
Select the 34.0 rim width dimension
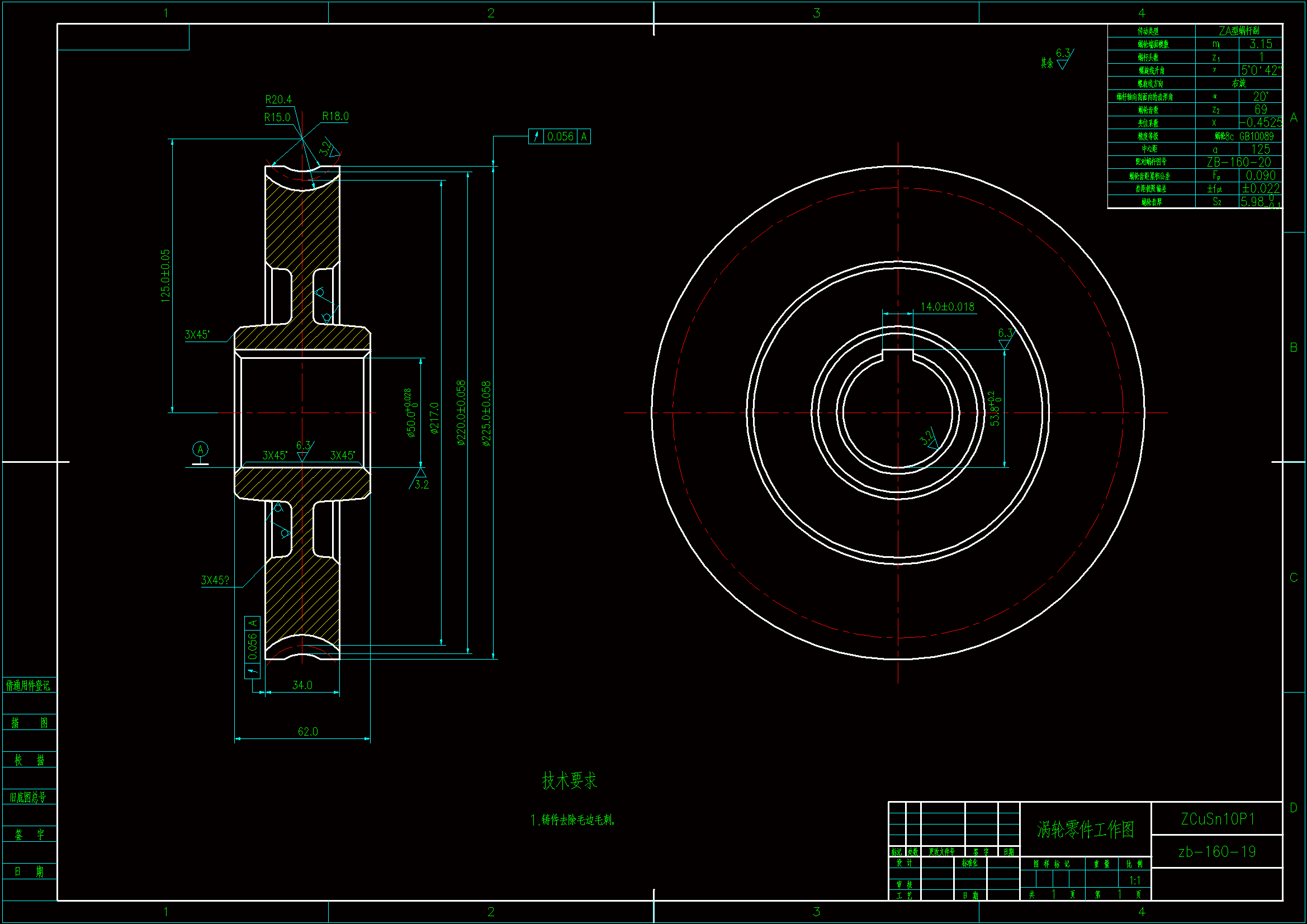[x=302, y=685]
